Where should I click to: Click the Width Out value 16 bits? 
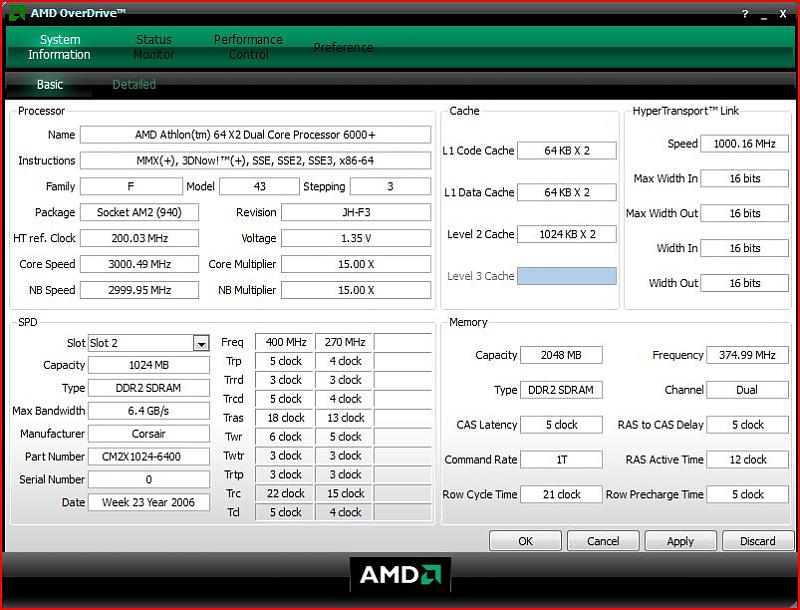744,283
